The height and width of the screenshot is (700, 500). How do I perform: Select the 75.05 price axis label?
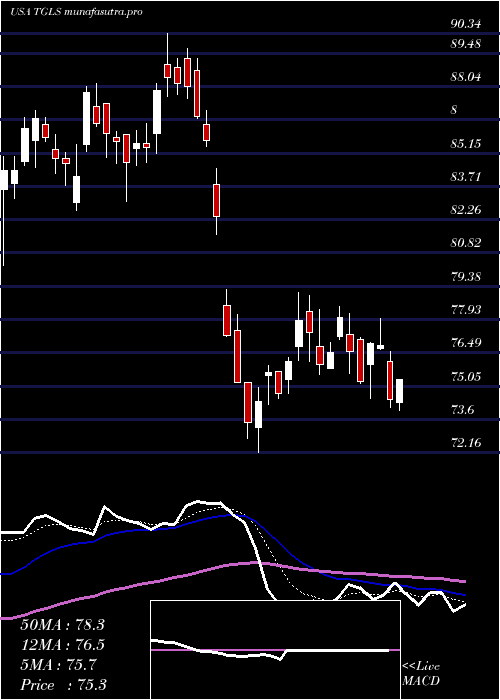(466, 376)
